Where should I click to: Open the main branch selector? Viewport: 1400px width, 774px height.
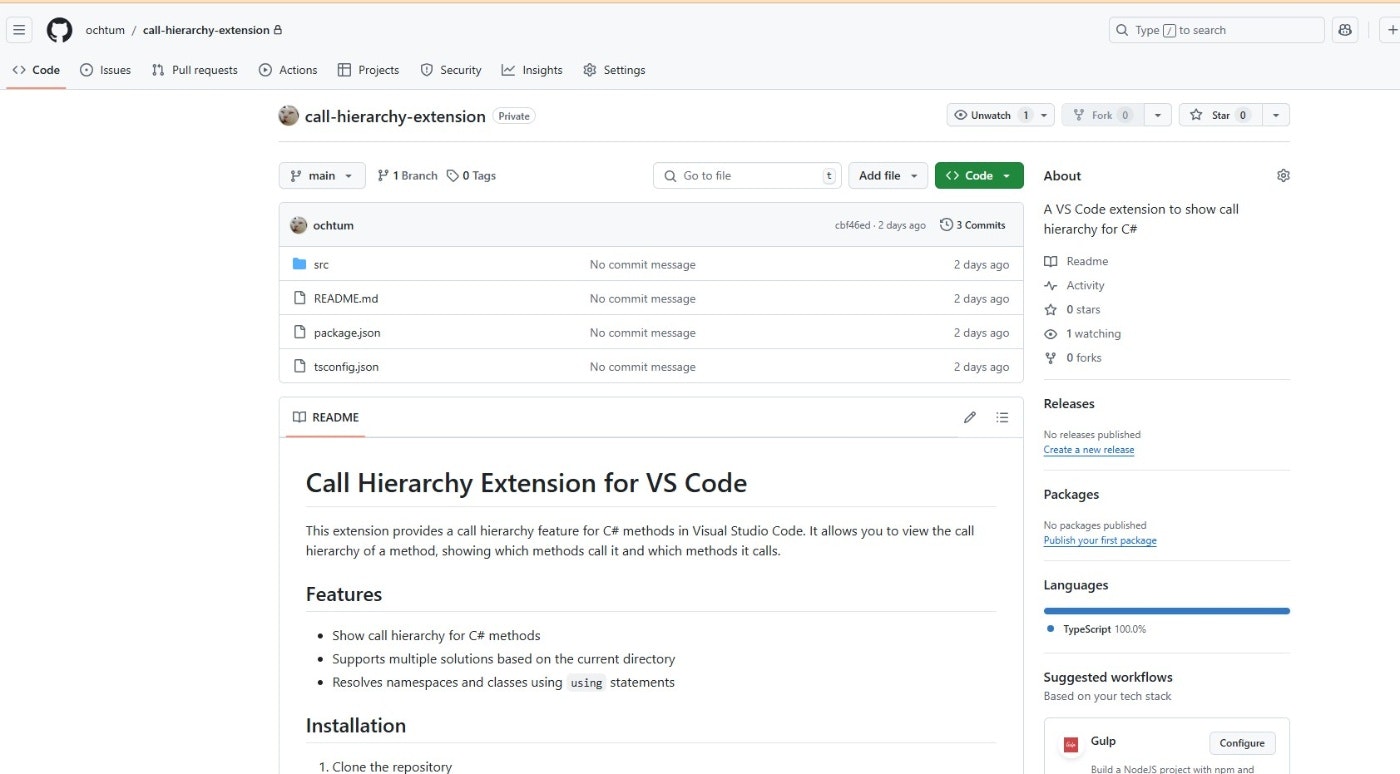(x=322, y=175)
